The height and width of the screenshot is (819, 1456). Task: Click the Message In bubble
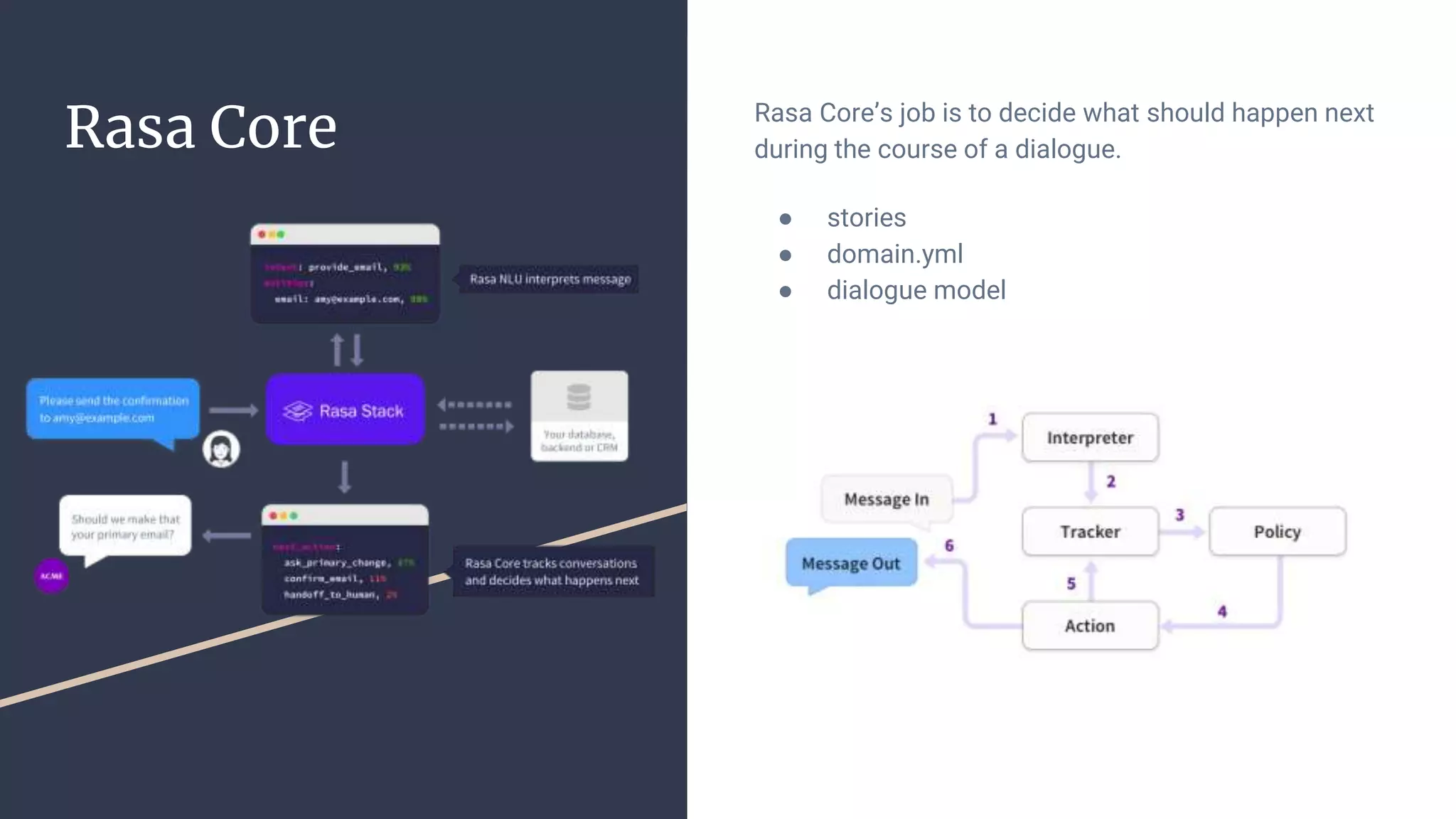[x=887, y=500]
